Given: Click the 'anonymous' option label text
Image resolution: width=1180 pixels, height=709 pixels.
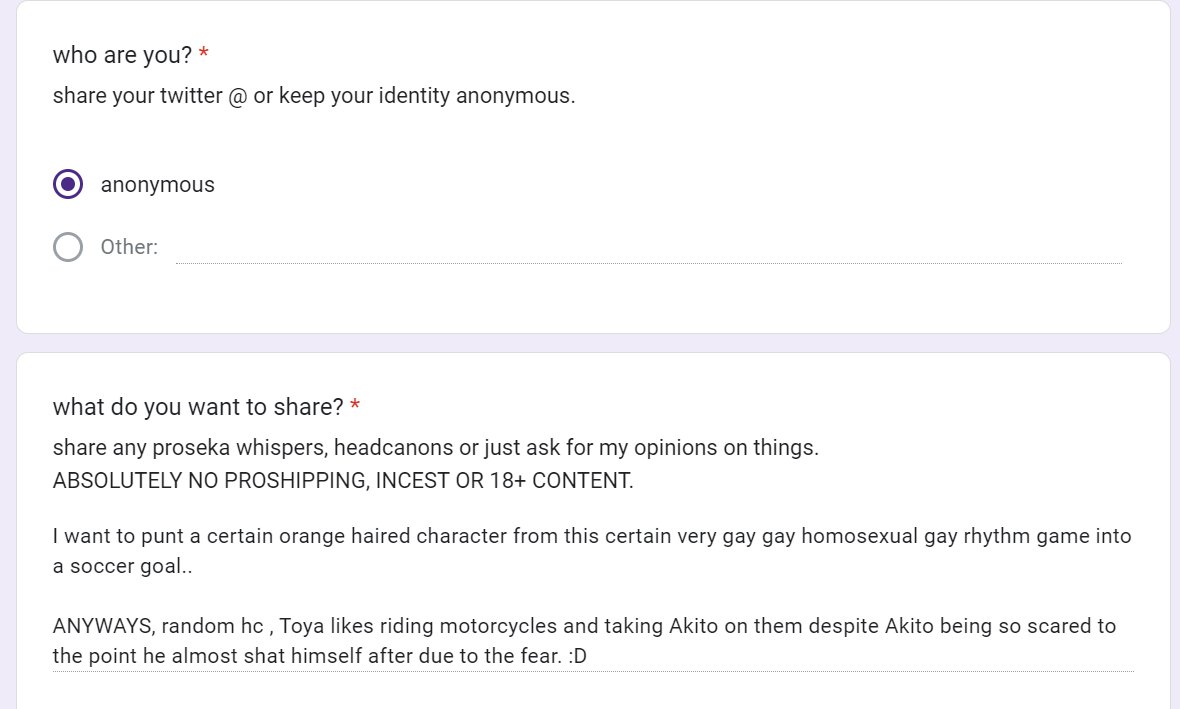Looking at the screenshot, I should (x=157, y=184).
